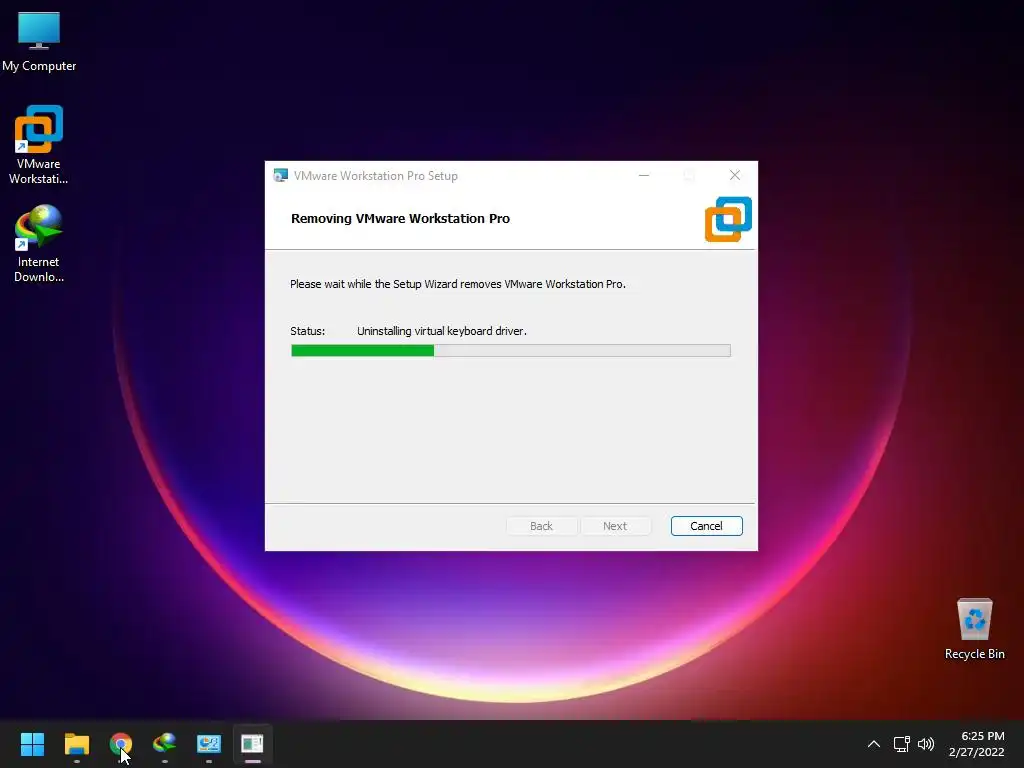The image size is (1024, 768).
Task: Click the VMware logo in setup header
Action: [x=728, y=219]
